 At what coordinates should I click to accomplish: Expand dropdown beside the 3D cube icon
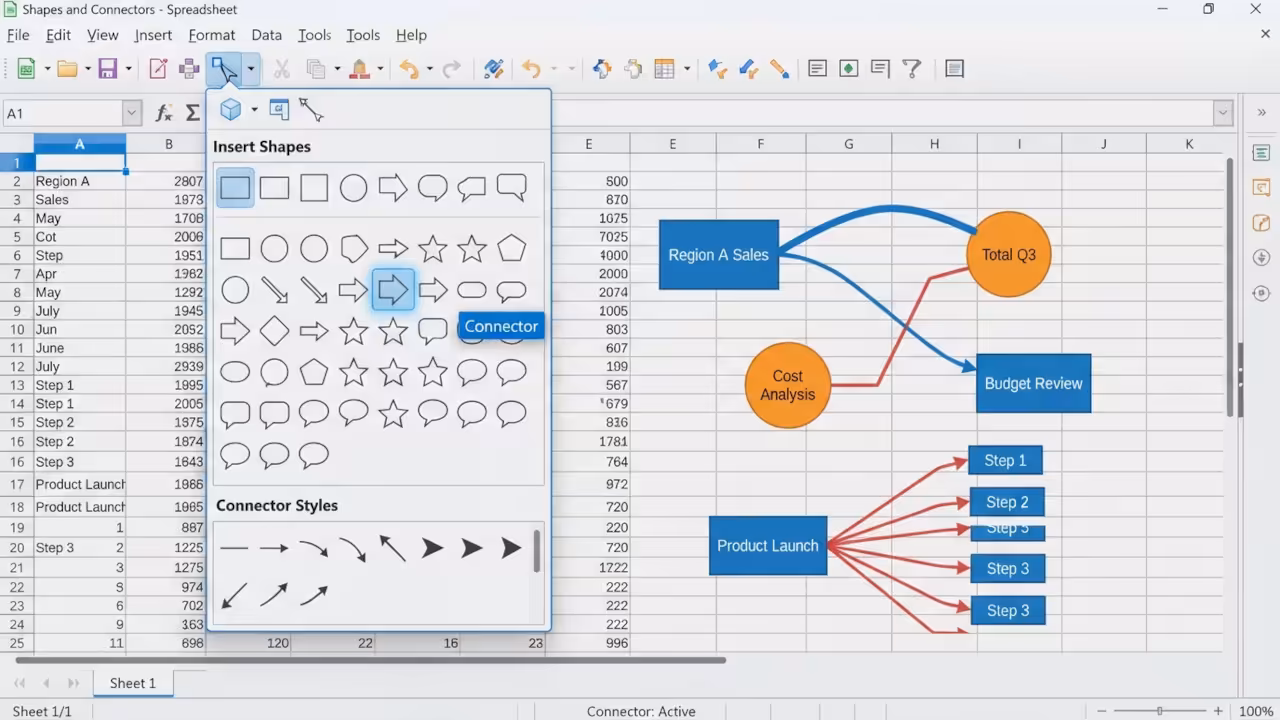coord(254,109)
